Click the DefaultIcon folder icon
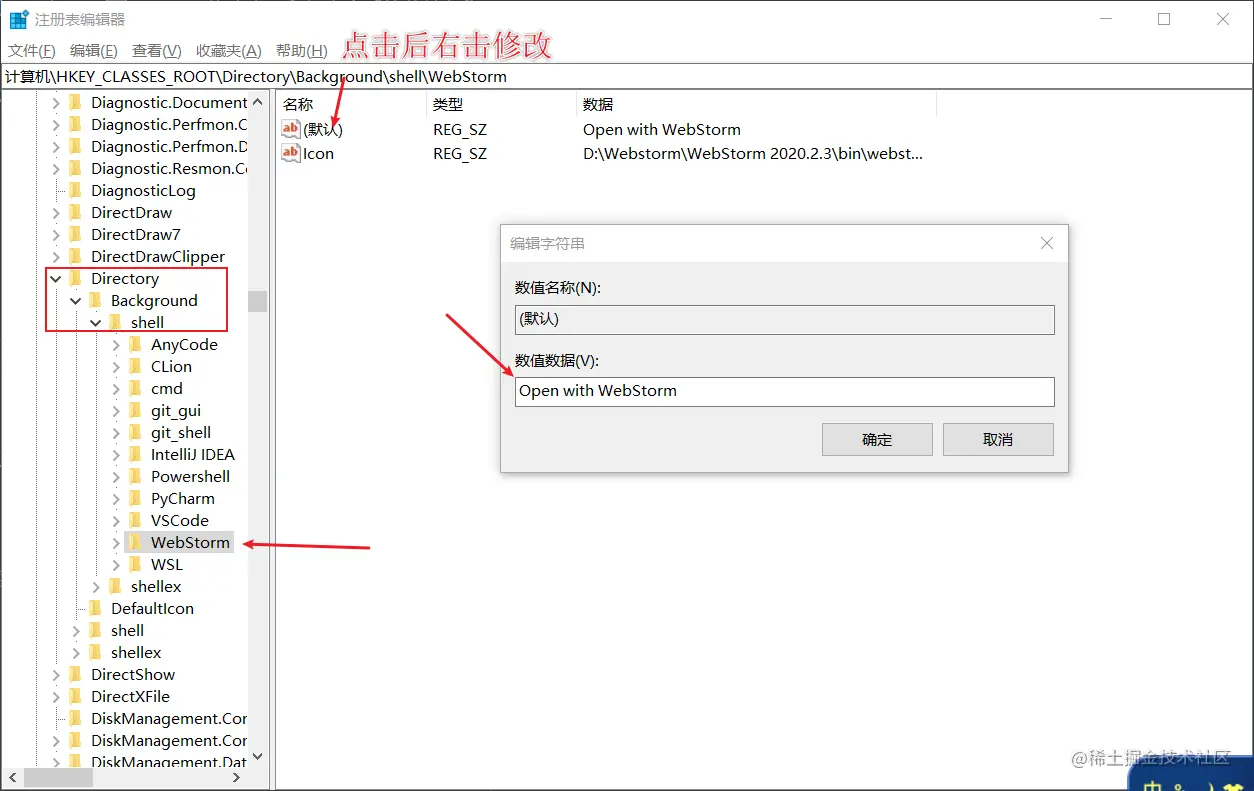1254x791 pixels. point(96,608)
